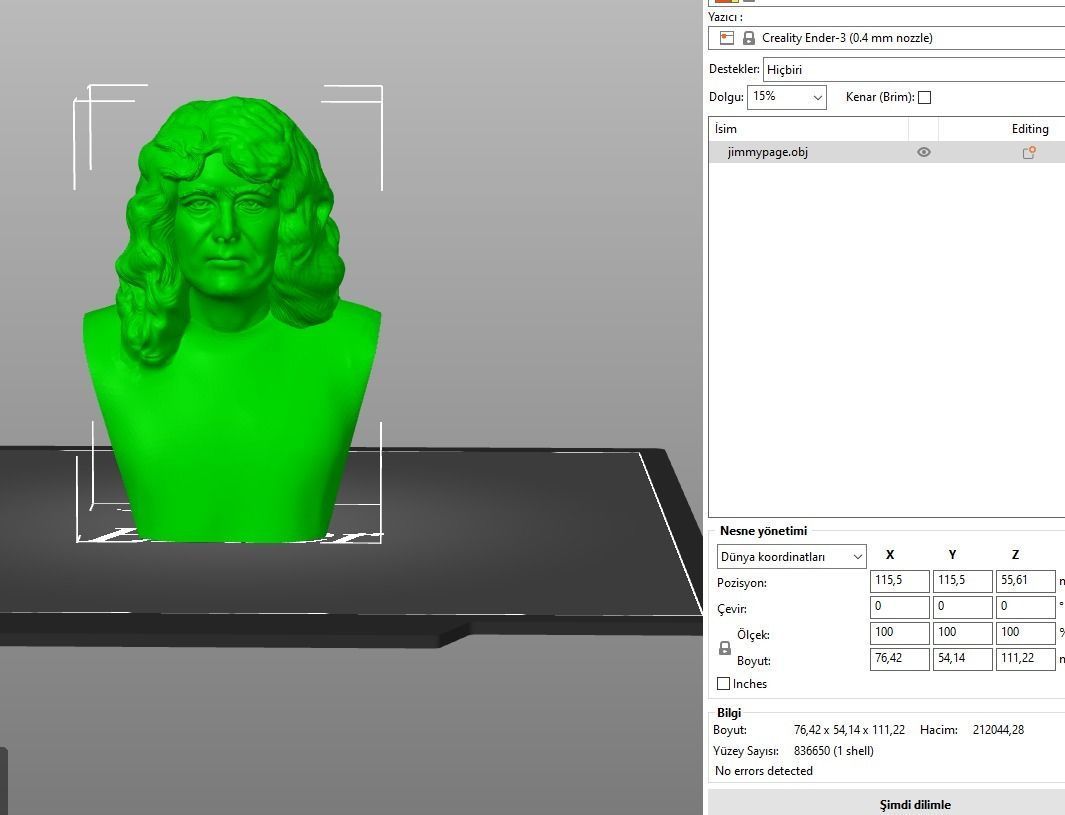Open the Yazıcı Creality Ender-3 printer dropdown
The height and width of the screenshot is (815, 1065).
click(x=886, y=38)
